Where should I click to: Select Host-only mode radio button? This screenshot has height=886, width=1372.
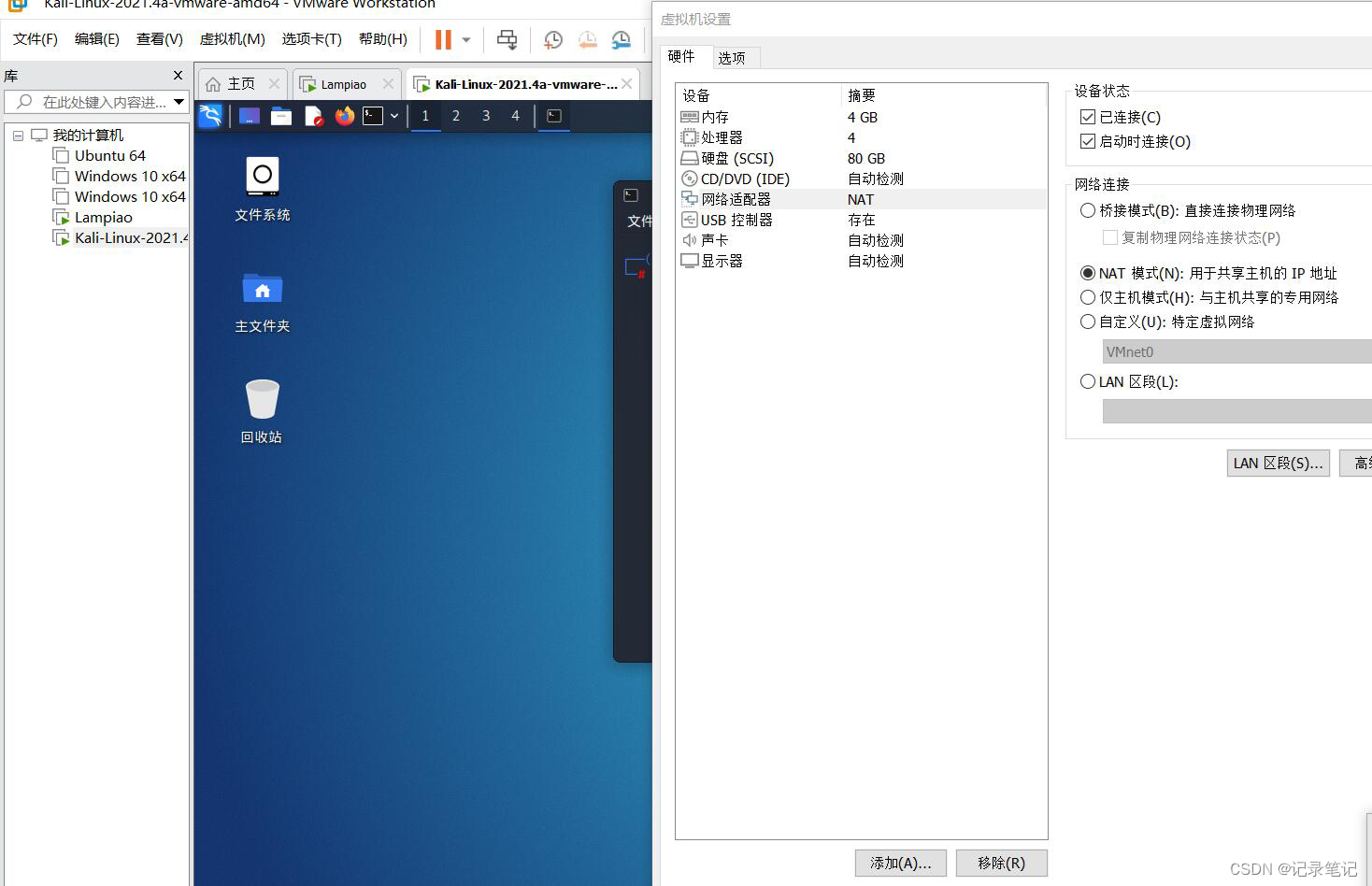click(x=1087, y=297)
